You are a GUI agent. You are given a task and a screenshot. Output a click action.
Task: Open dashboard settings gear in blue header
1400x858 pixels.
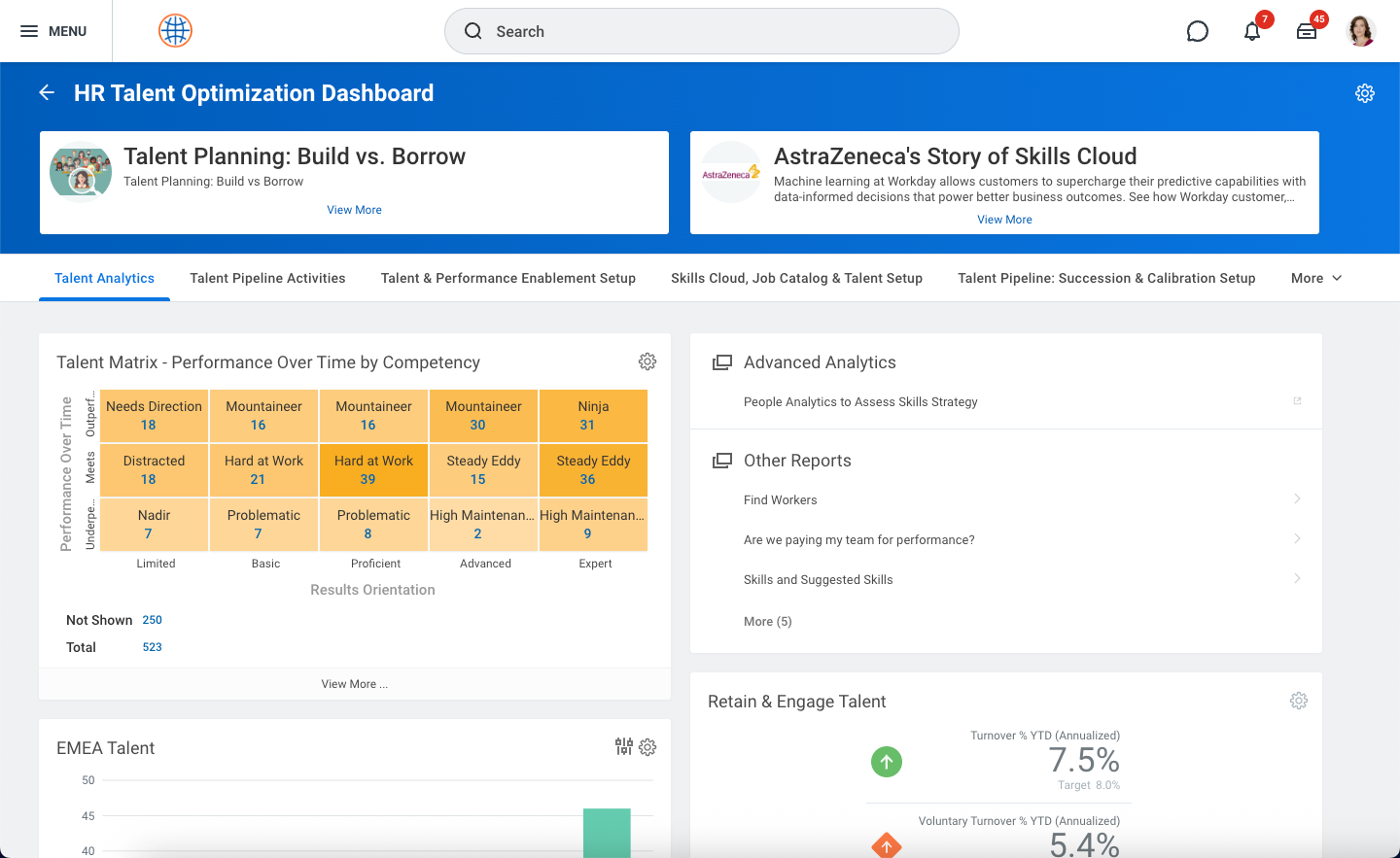point(1365,93)
